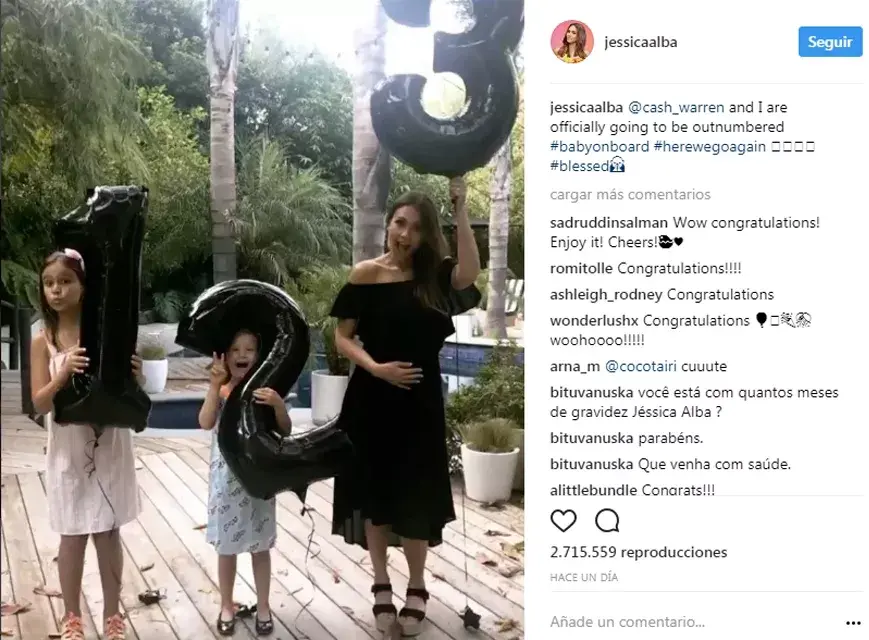
Task: Visit the wonderlushx commenter profile
Action: tap(594, 321)
